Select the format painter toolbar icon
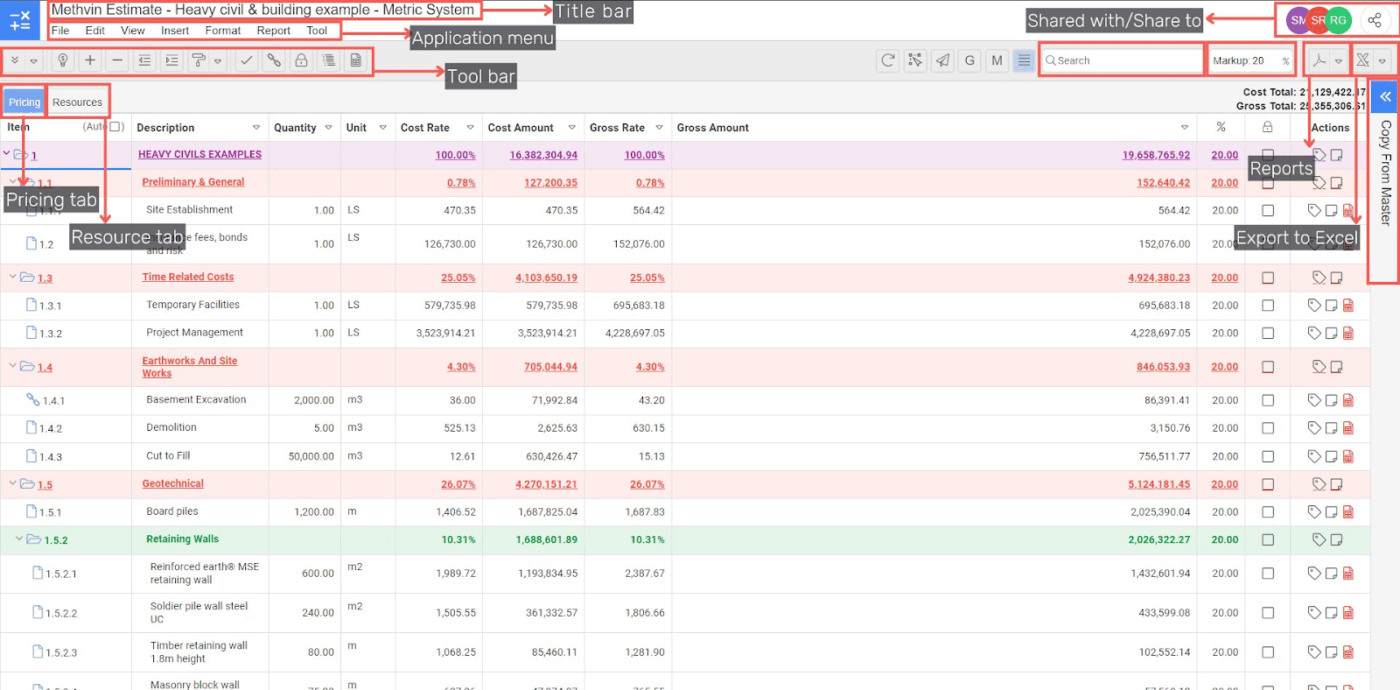This screenshot has width=1400, height=690. [197, 60]
